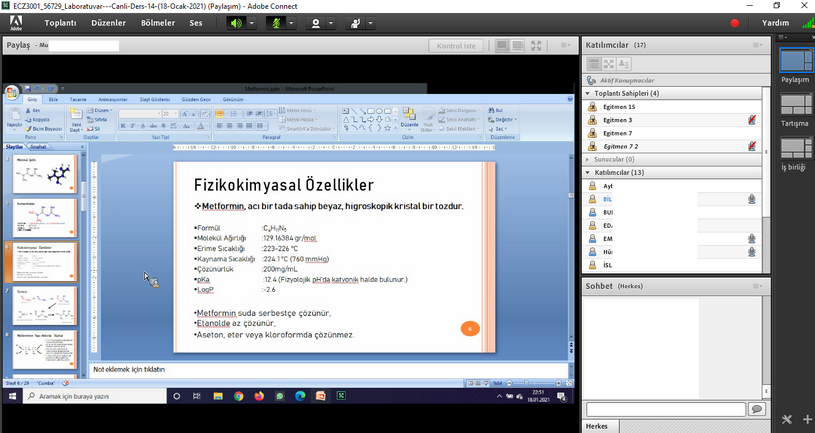This screenshot has width=815, height=433.
Task: Click the chat message input field
Action: [x=665, y=409]
